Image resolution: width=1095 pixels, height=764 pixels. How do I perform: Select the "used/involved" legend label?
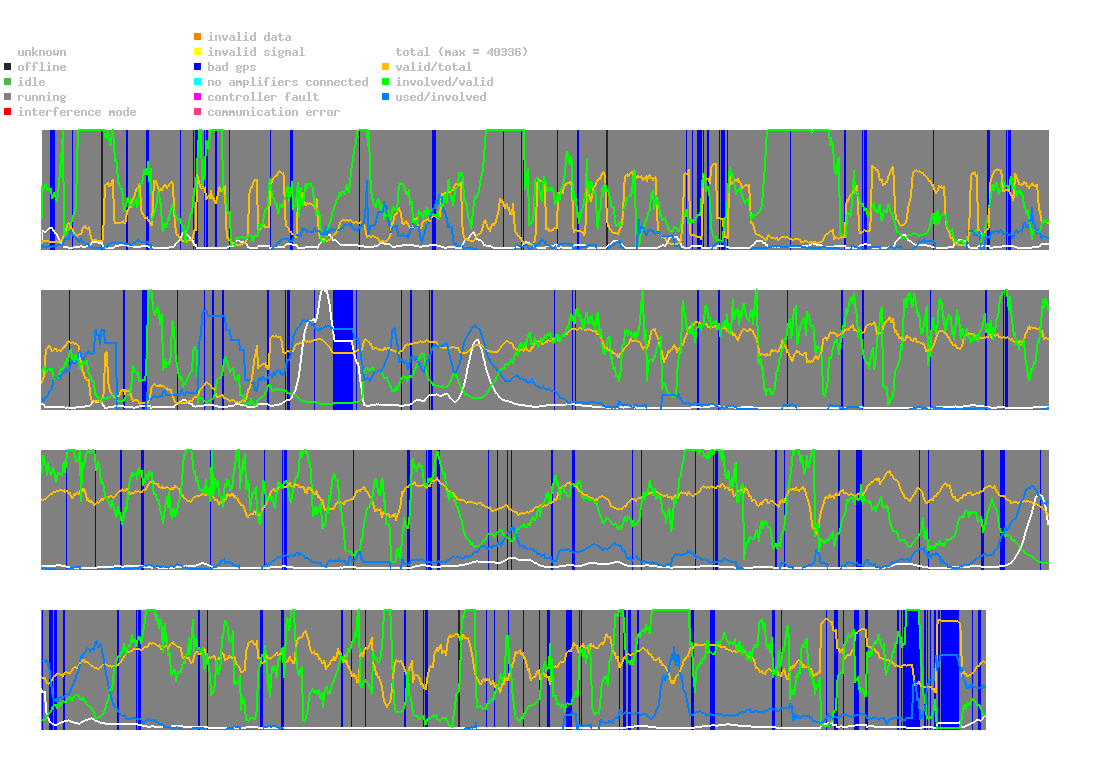[x=441, y=97]
